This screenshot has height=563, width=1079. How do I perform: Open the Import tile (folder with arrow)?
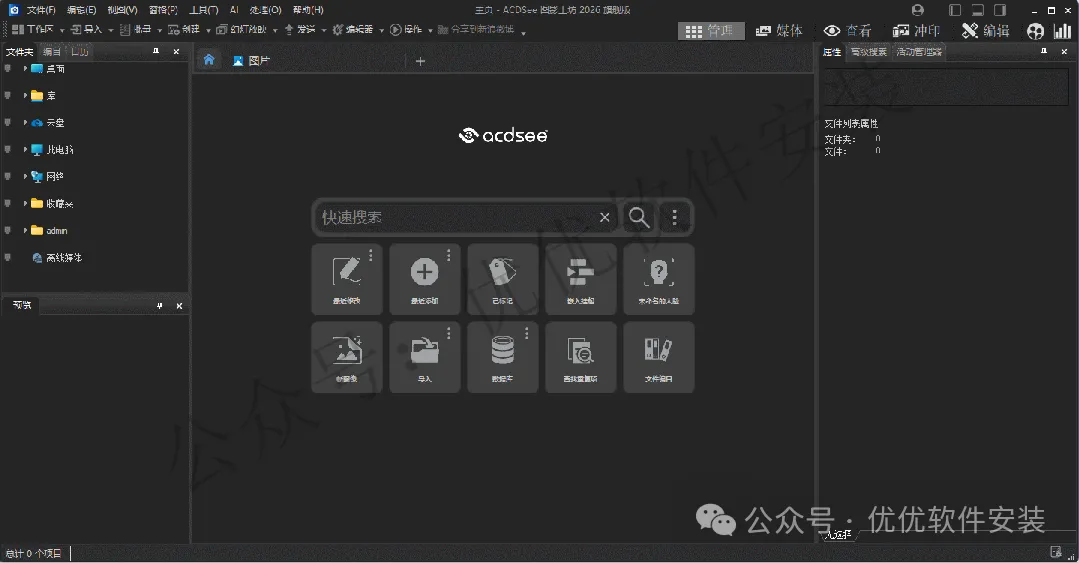425,357
